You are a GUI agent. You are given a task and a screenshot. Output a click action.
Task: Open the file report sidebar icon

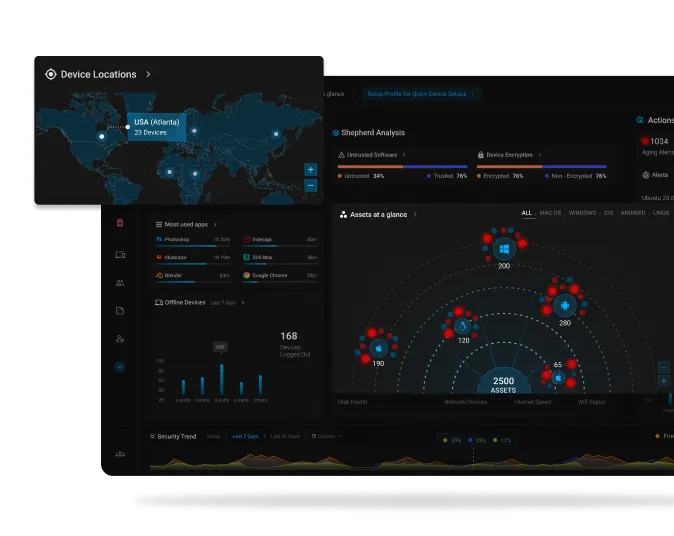[120, 311]
